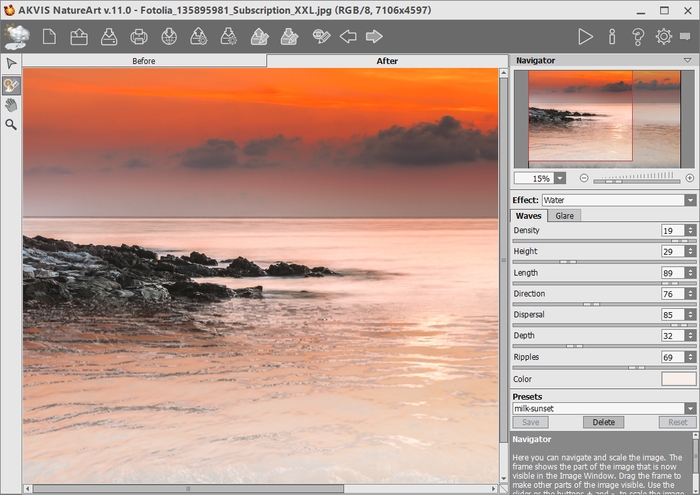Click the globe publish/share icon
This screenshot has height=495, width=700.
(x=169, y=37)
